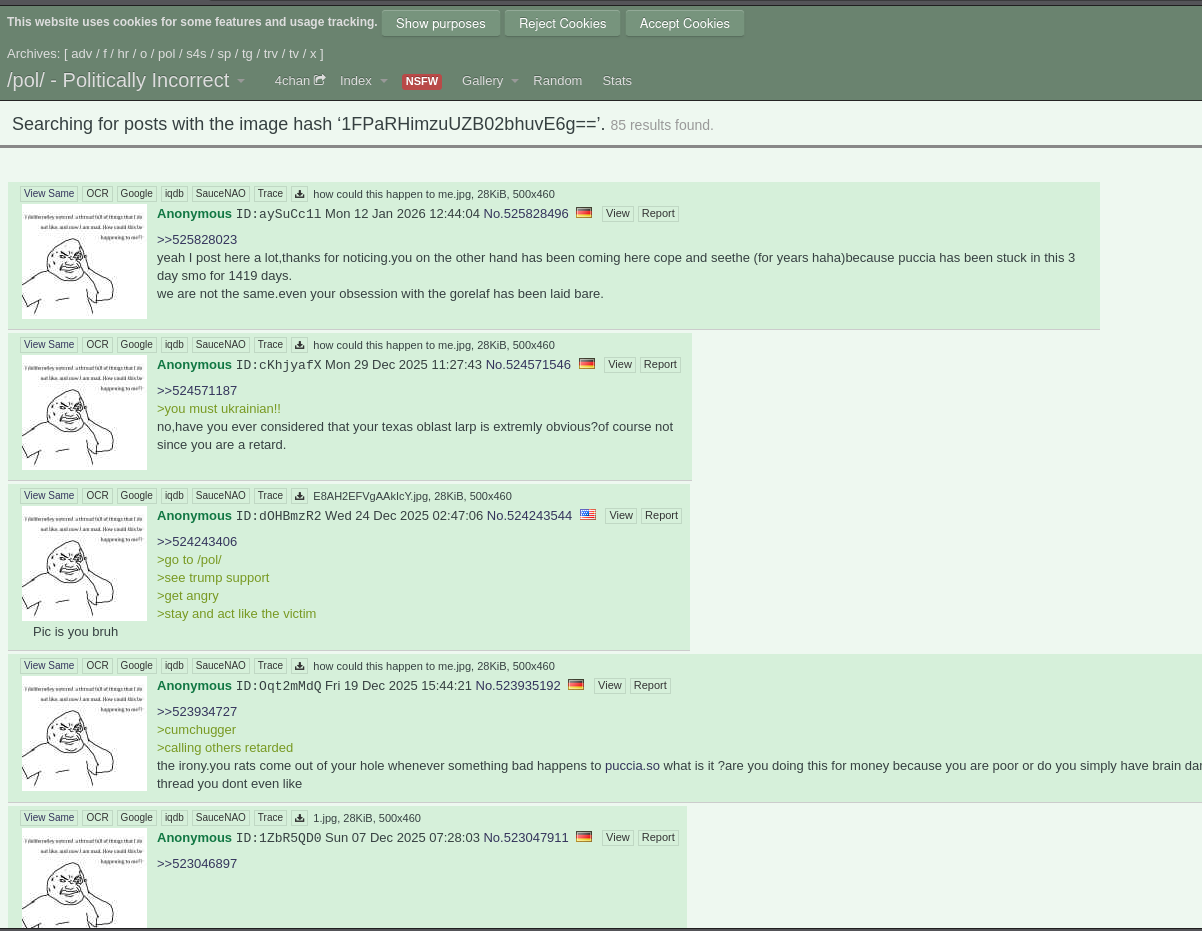Expand the board title dropdown arrow
1202x931 pixels.
[x=241, y=81]
